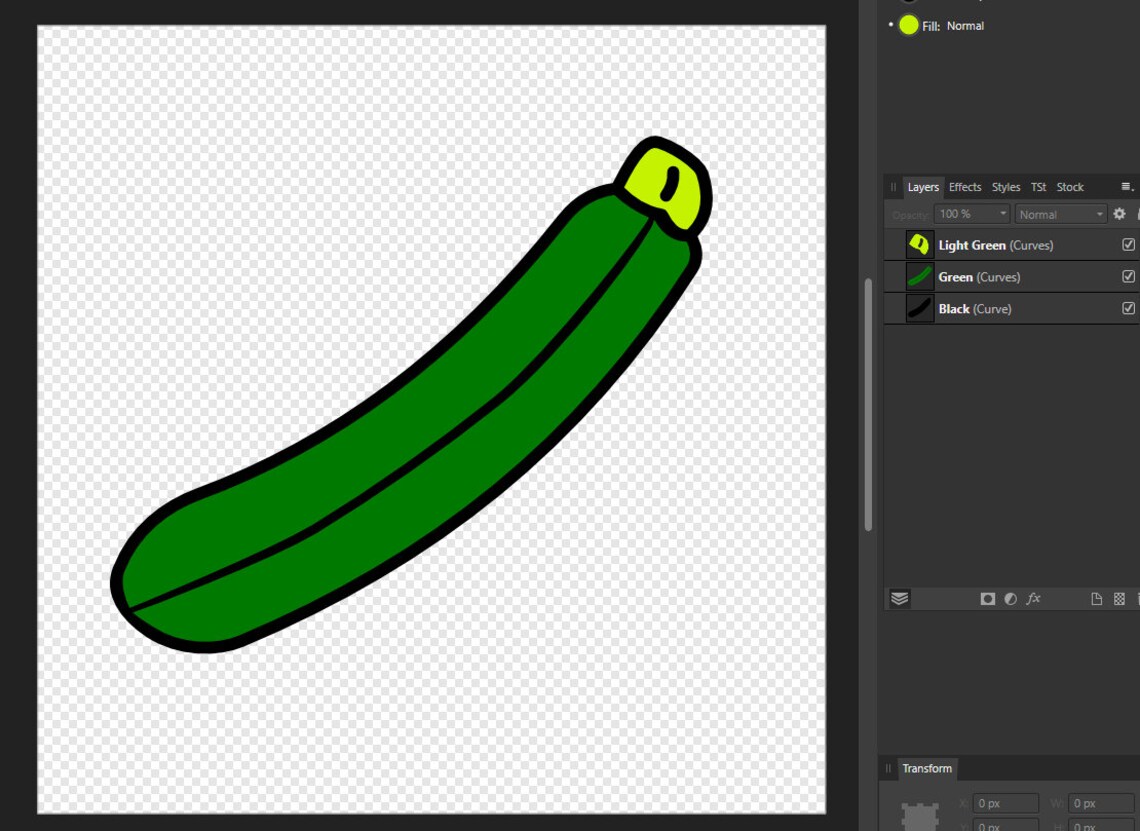
Task: Open the Styles tab
Action: pyautogui.click(x=1005, y=187)
